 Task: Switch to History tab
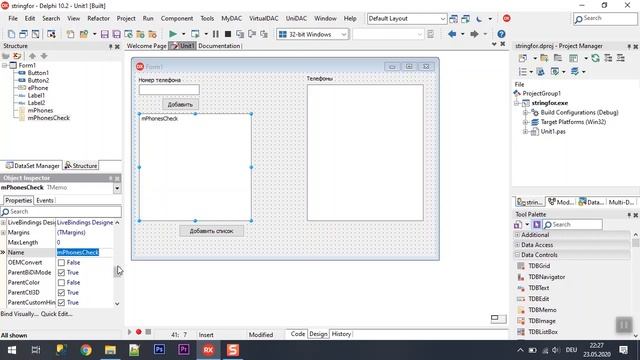tap(341, 333)
